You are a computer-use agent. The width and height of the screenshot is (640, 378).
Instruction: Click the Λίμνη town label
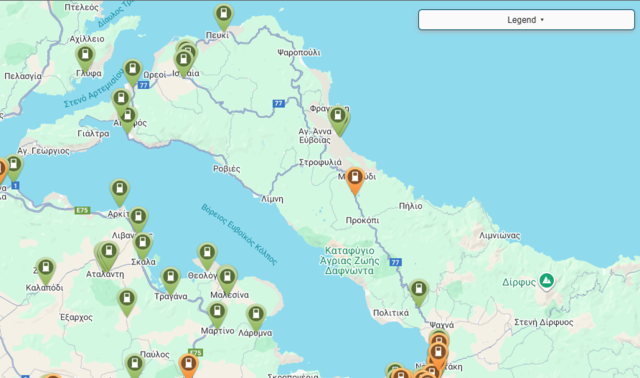(272, 199)
